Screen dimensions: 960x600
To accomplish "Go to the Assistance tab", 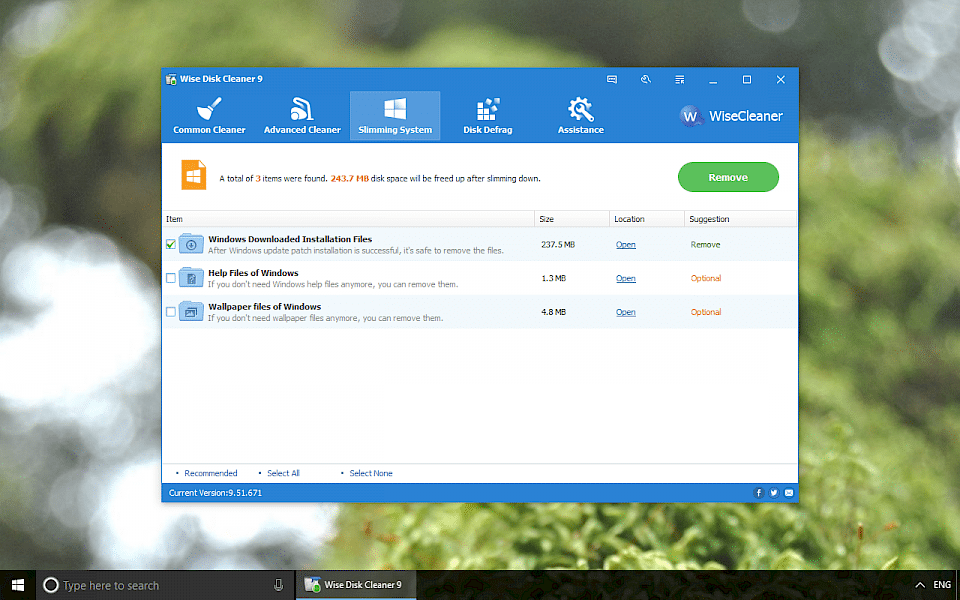I will [580, 116].
